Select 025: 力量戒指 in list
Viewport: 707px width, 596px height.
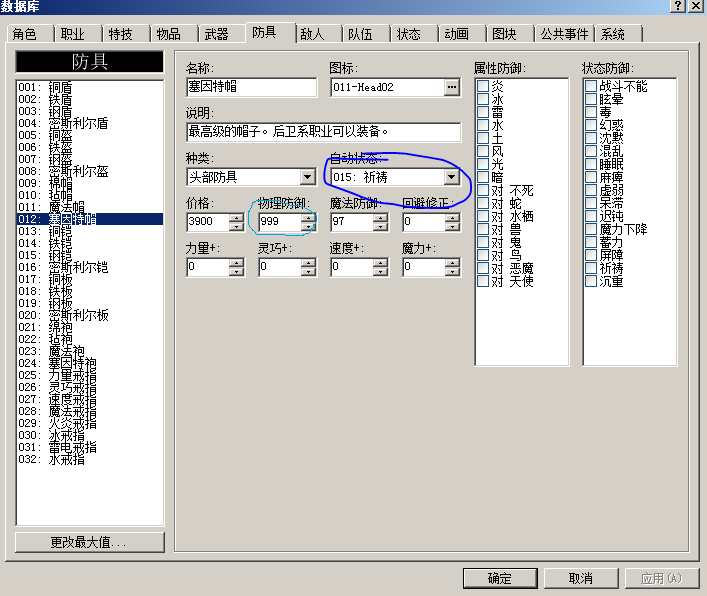click(90, 375)
